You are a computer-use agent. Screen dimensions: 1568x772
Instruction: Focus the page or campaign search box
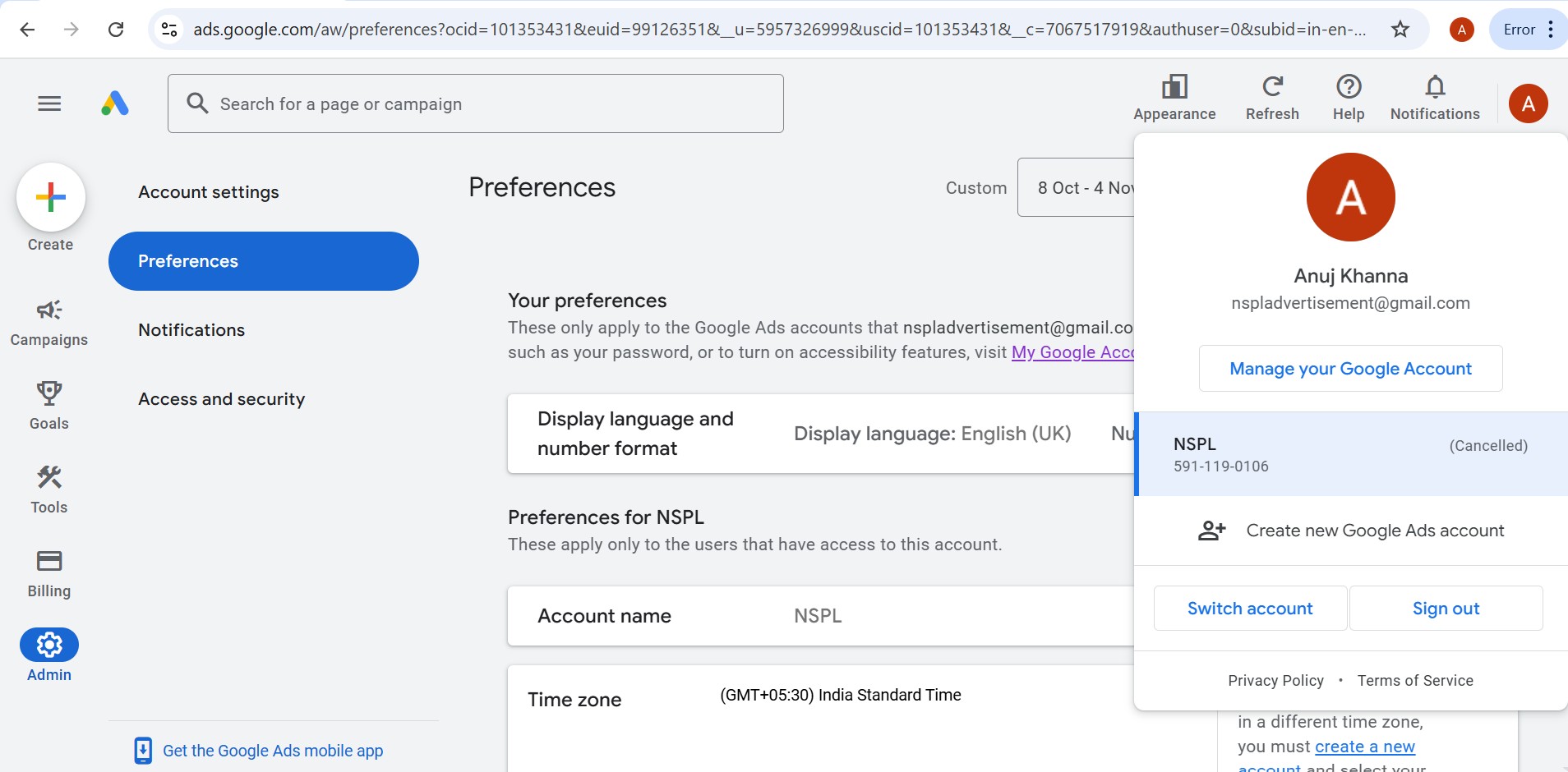(x=476, y=103)
